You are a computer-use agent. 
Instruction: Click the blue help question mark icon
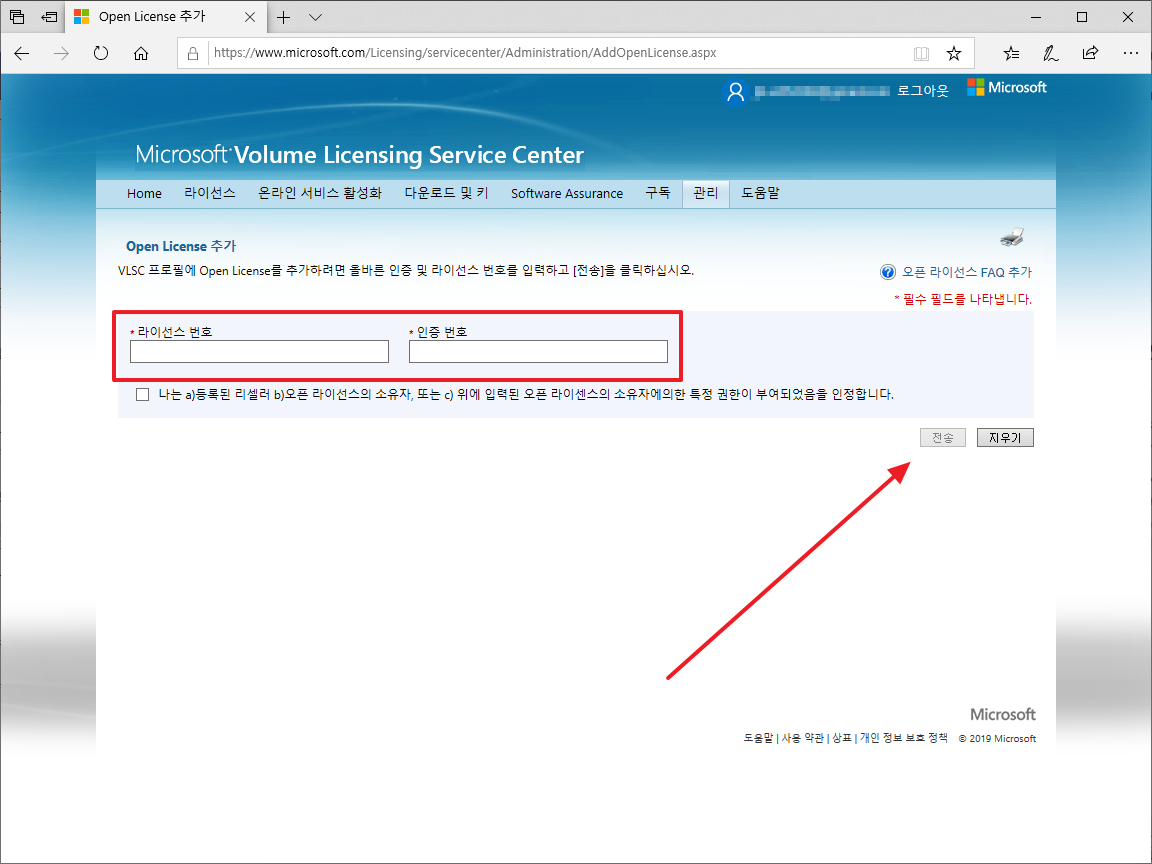click(x=888, y=273)
